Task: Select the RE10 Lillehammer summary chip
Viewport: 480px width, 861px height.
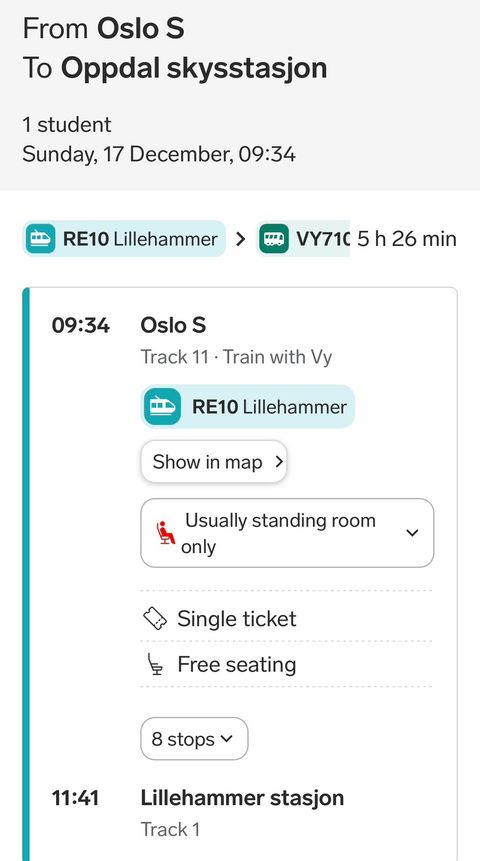Action: pyautogui.click(x=124, y=239)
